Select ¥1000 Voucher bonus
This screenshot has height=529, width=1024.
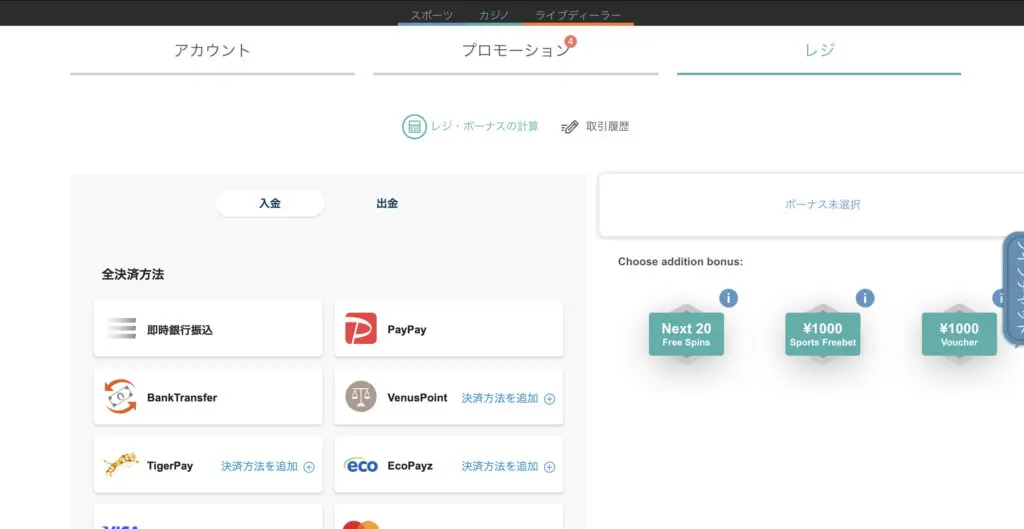pos(959,334)
